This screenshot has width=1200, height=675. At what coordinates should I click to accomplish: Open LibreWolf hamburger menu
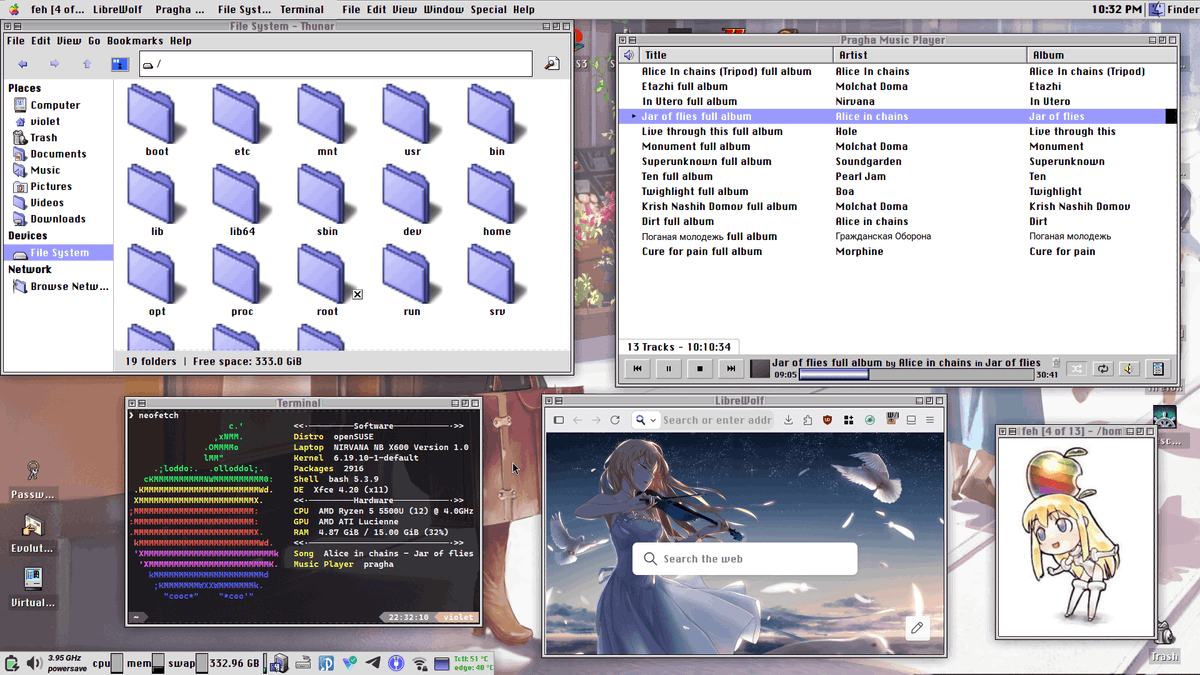tap(929, 420)
